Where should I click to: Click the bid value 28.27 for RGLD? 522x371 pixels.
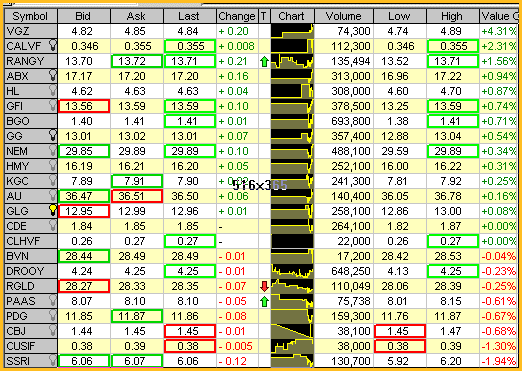[x=84, y=286]
